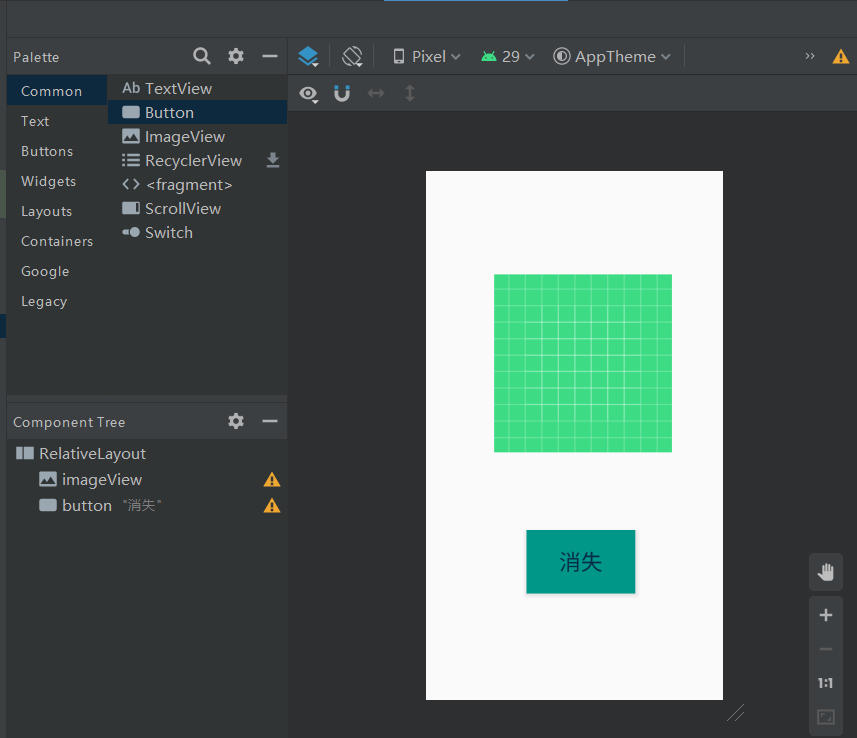Select the green image view on canvas

tap(583, 363)
